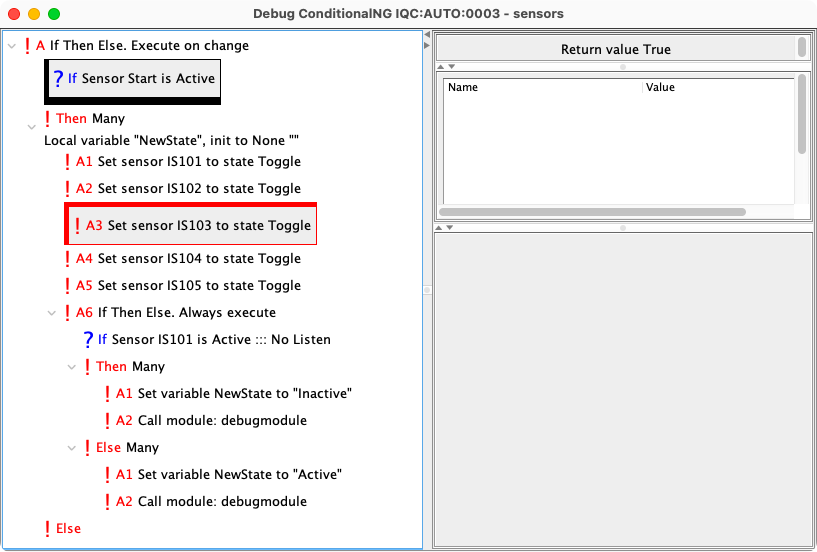Click red exclamation icon beside A2 IS102

pyautogui.click(x=67, y=188)
